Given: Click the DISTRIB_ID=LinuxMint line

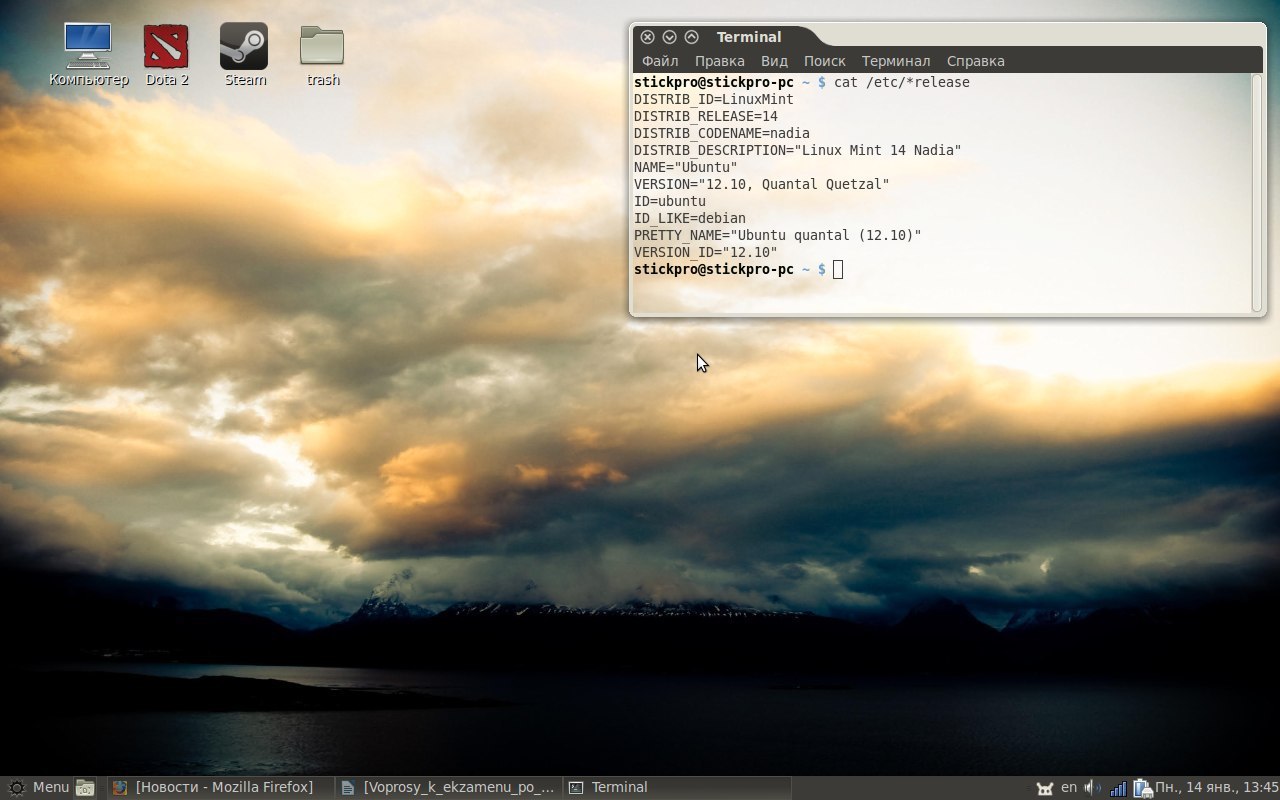Looking at the screenshot, I should click(713, 99).
